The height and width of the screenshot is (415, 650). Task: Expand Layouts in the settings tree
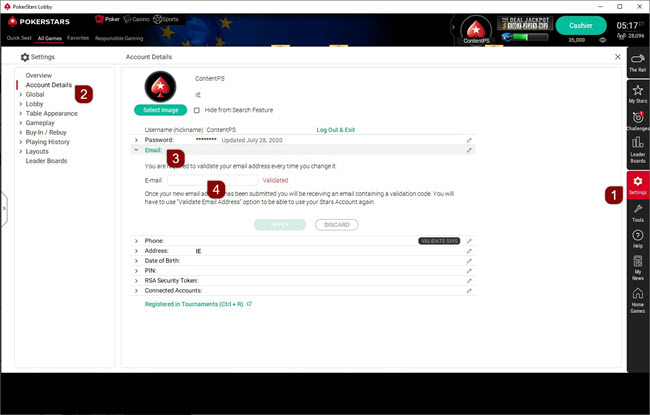pos(21,152)
